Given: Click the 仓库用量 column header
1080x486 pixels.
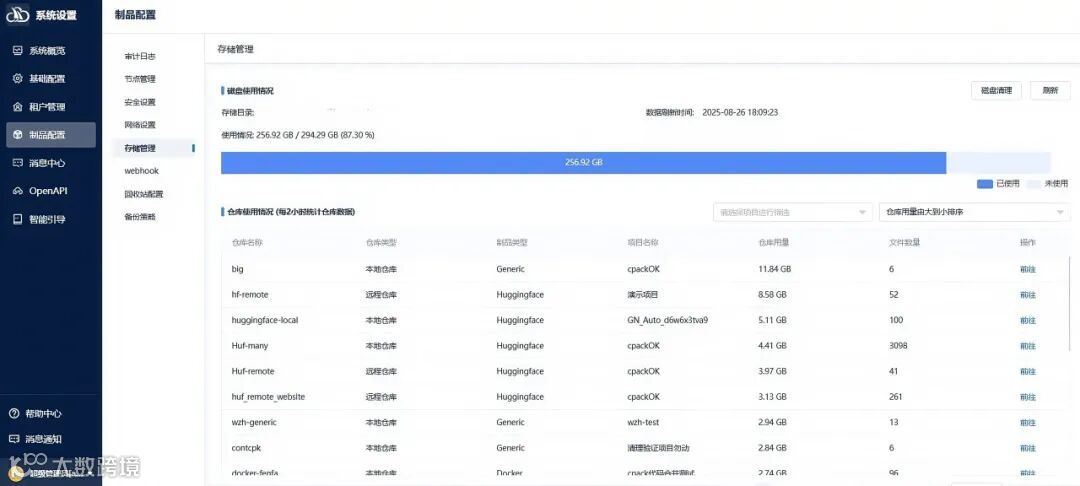Looking at the screenshot, I should 773,243.
